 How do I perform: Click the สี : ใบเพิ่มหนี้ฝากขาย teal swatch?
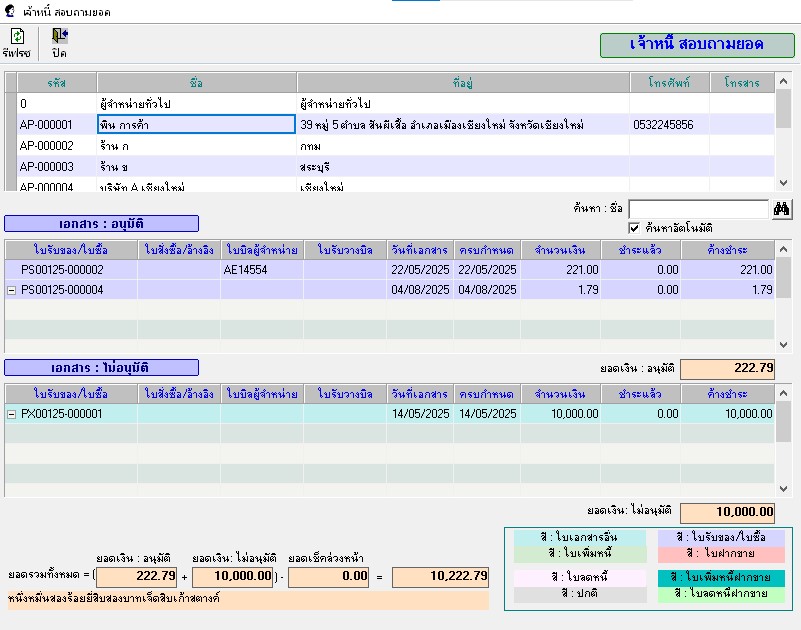[x=721, y=578]
